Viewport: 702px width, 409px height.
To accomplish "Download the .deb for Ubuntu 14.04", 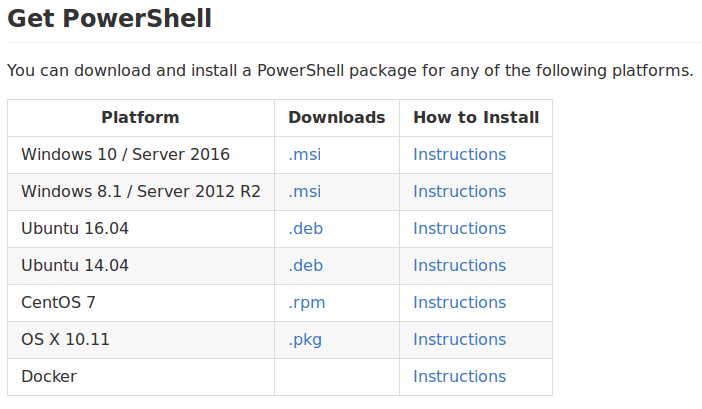I will coord(306,265).
